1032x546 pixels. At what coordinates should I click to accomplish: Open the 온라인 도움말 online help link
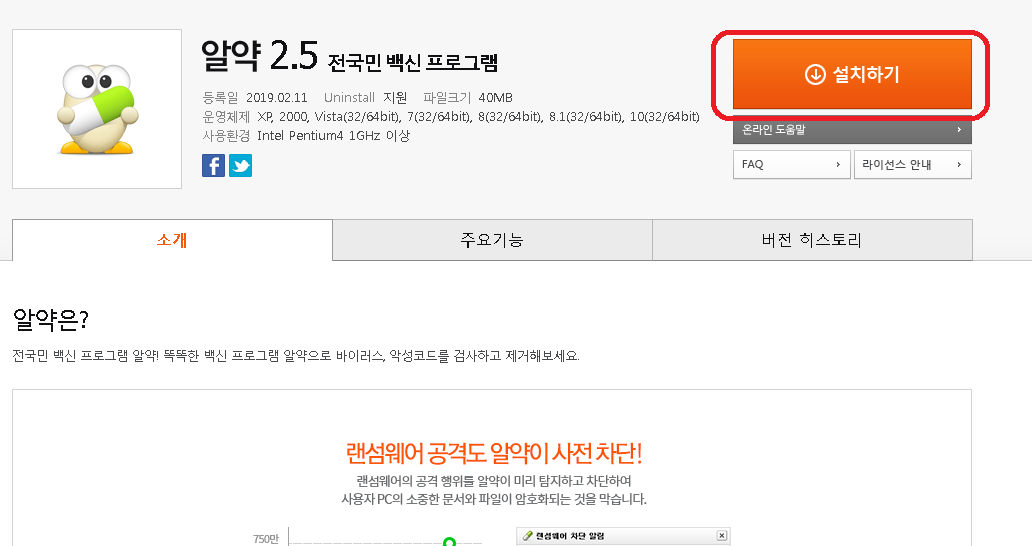pos(852,130)
